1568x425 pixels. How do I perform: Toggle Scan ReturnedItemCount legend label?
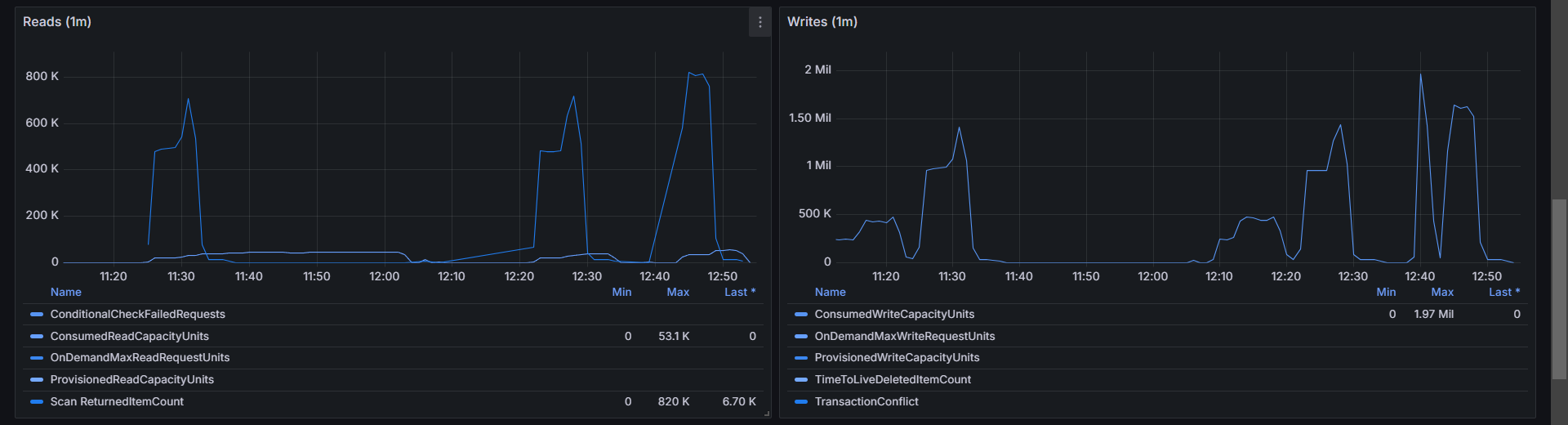(x=117, y=401)
